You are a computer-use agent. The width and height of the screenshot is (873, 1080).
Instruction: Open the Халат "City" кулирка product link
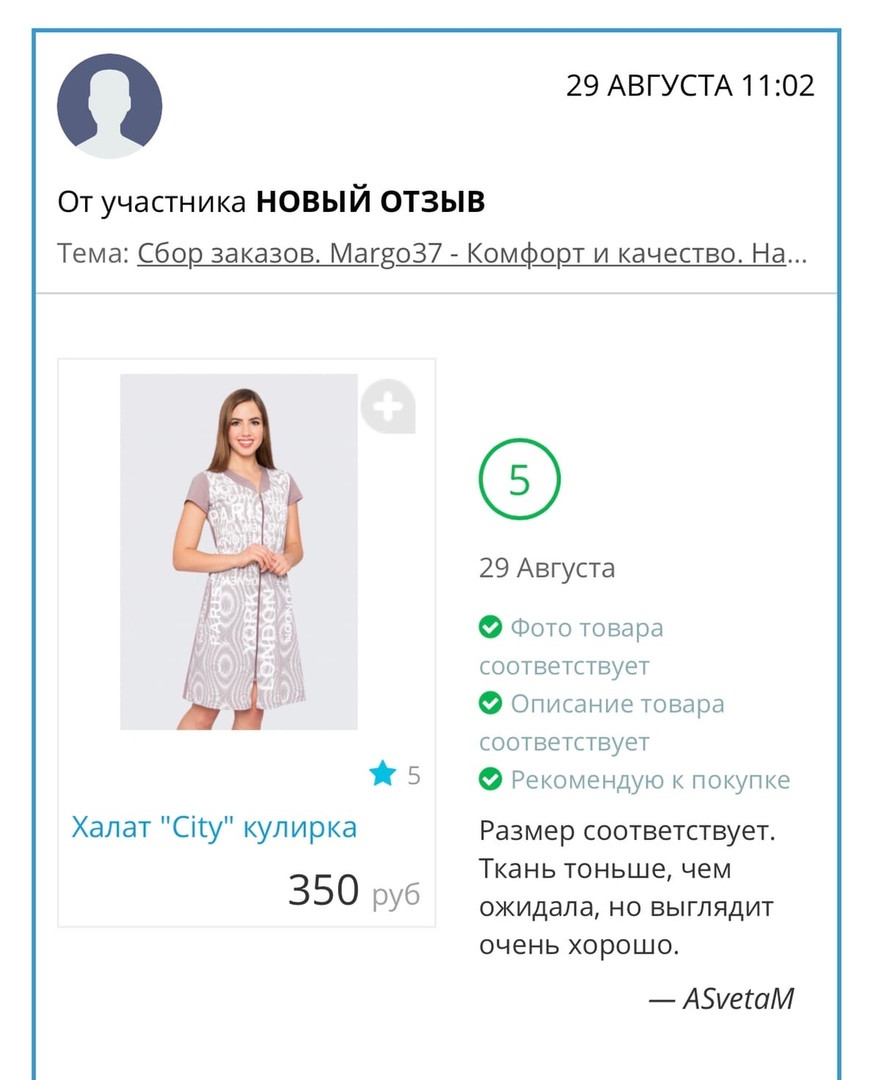pyautogui.click(x=214, y=828)
